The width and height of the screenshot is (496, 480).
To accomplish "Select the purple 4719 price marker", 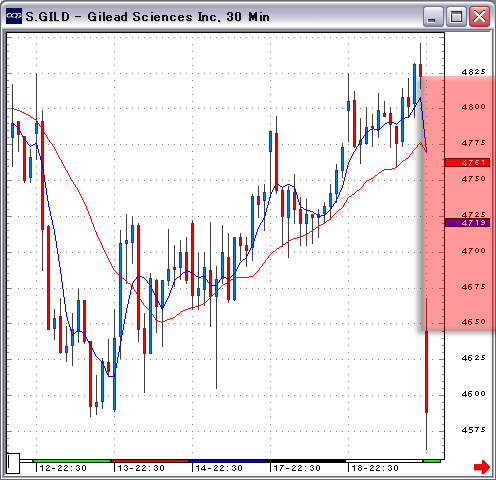I will click(x=467, y=222).
